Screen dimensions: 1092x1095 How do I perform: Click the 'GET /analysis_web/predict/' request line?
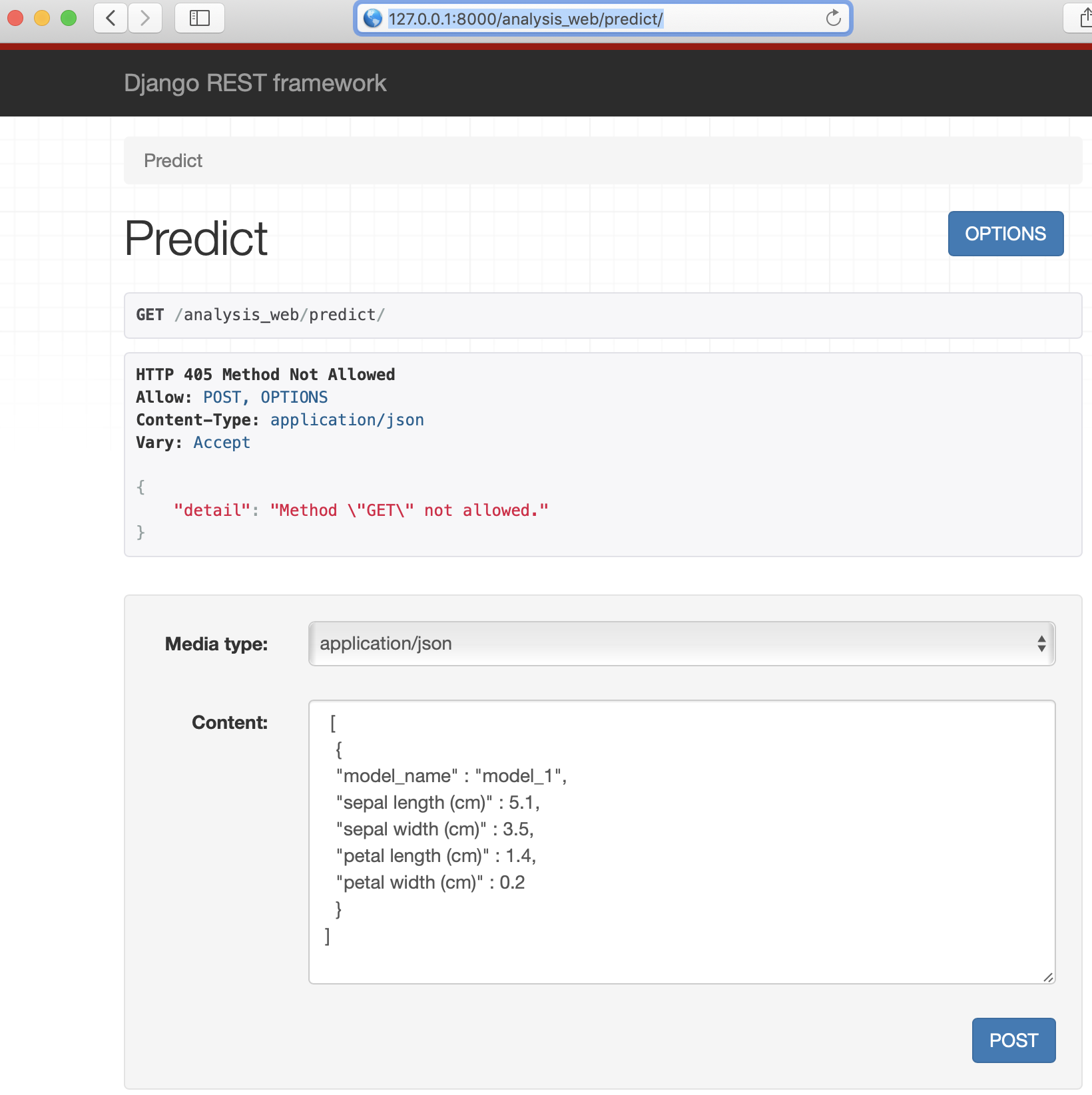[260, 315]
